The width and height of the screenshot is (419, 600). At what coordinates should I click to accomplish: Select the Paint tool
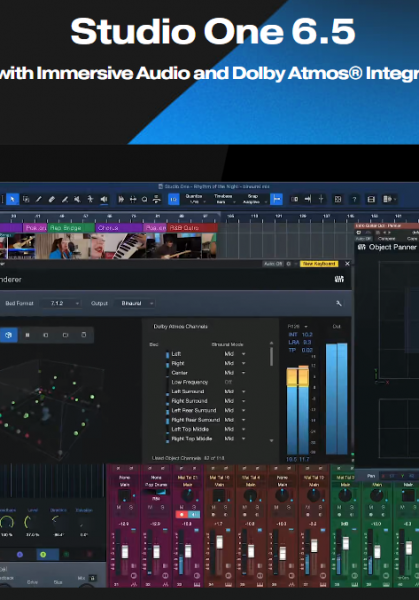click(x=65, y=199)
